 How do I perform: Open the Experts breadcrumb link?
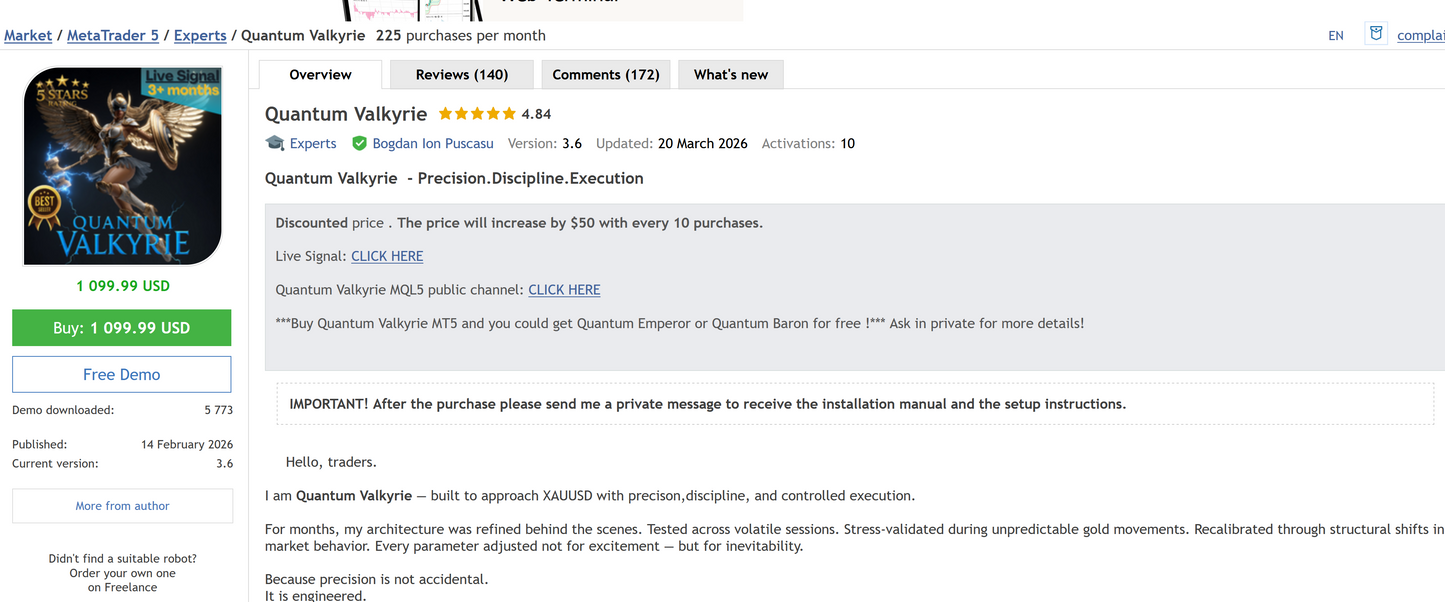click(200, 35)
